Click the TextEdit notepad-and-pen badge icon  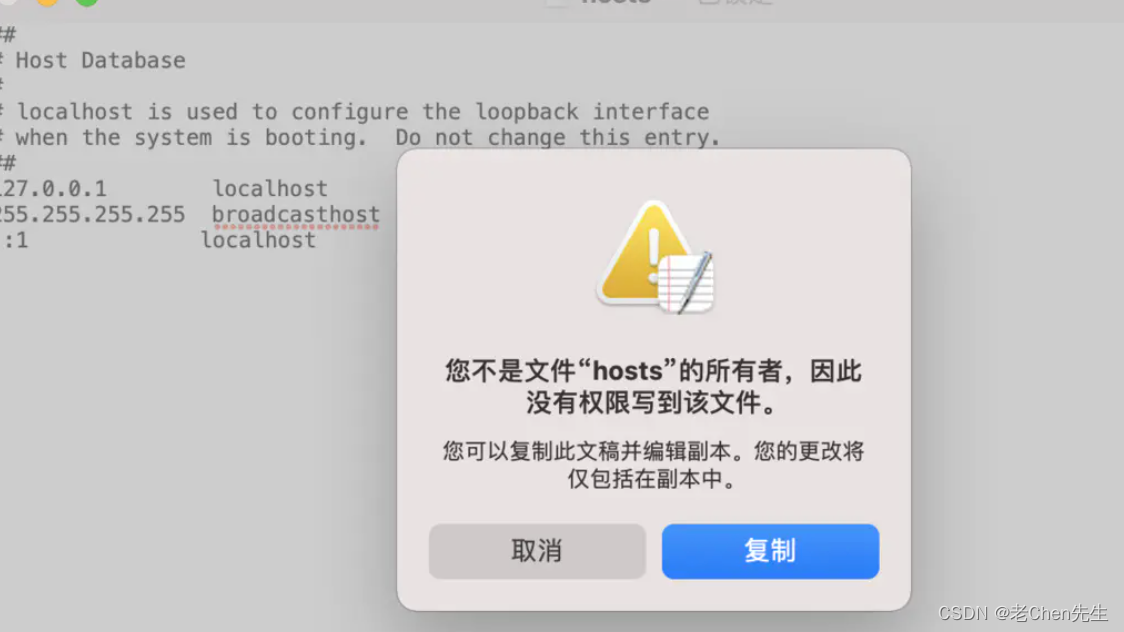pyautogui.click(x=686, y=283)
